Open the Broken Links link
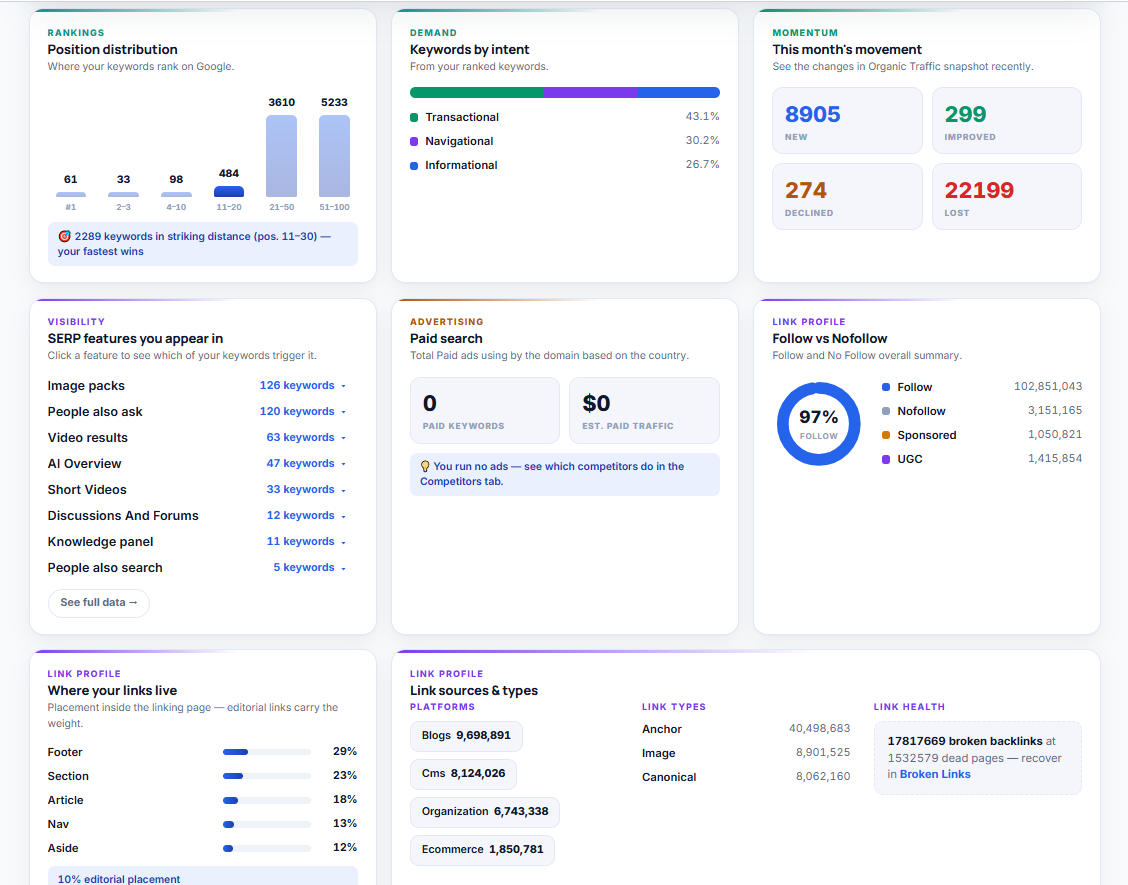Screen dimensions: 1128x885 tap(934, 774)
